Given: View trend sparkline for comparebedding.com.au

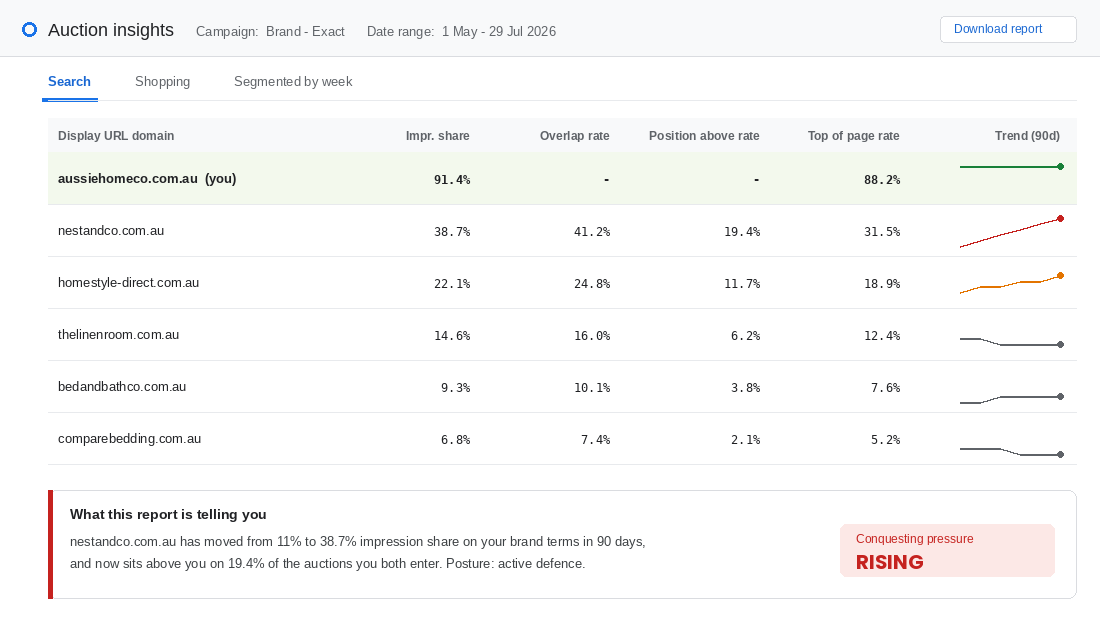Looking at the screenshot, I should 1012,452.
